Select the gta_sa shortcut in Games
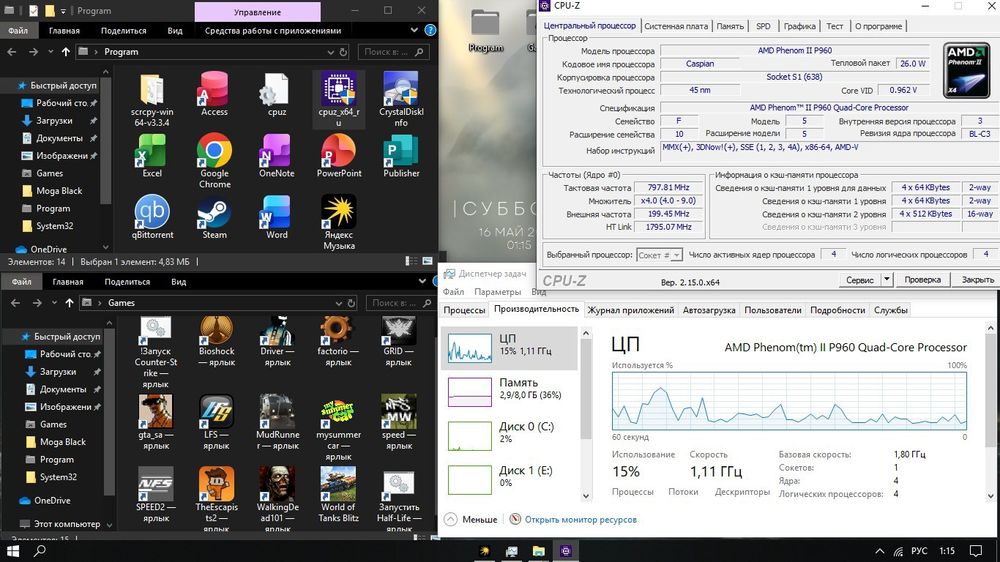This screenshot has width=1000, height=562. (156, 422)
